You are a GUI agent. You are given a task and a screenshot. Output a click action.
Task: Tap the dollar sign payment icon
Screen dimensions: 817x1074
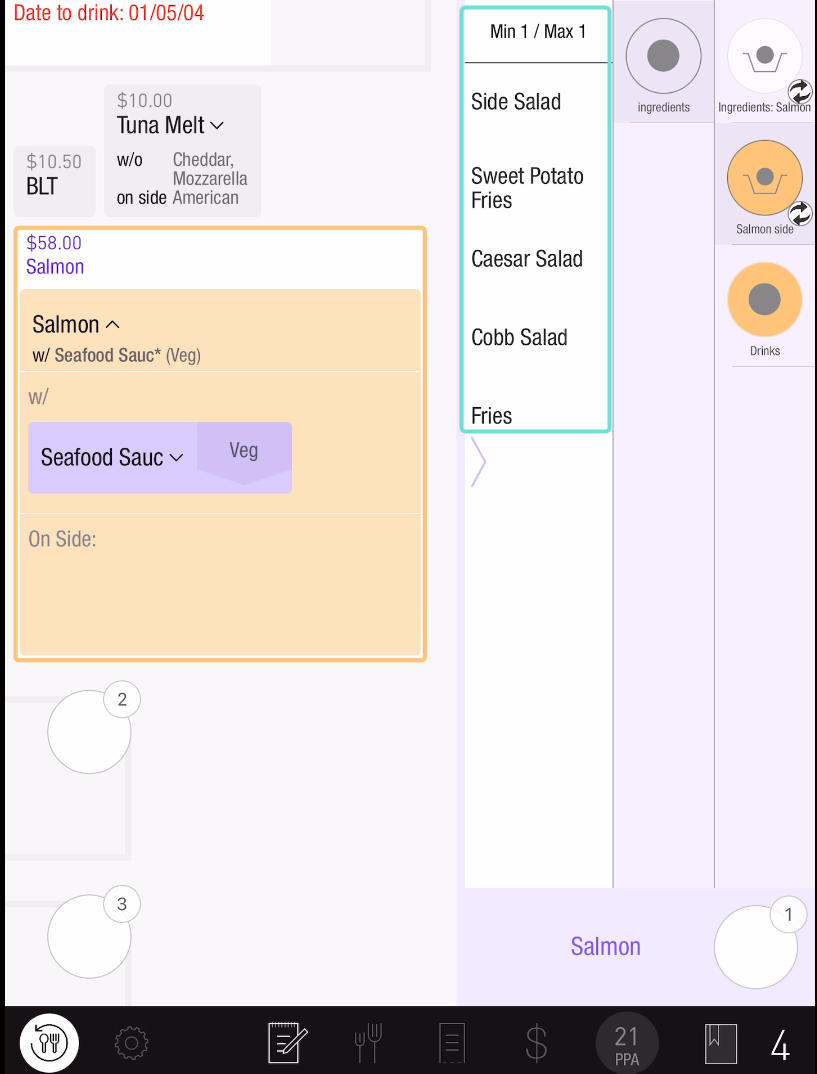coord(536,1044)
